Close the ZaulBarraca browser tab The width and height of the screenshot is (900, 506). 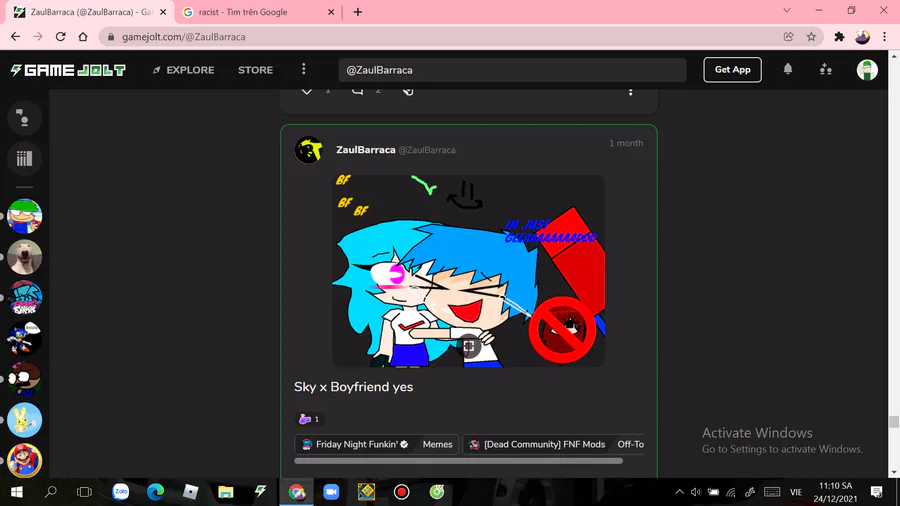pos(163,12)
